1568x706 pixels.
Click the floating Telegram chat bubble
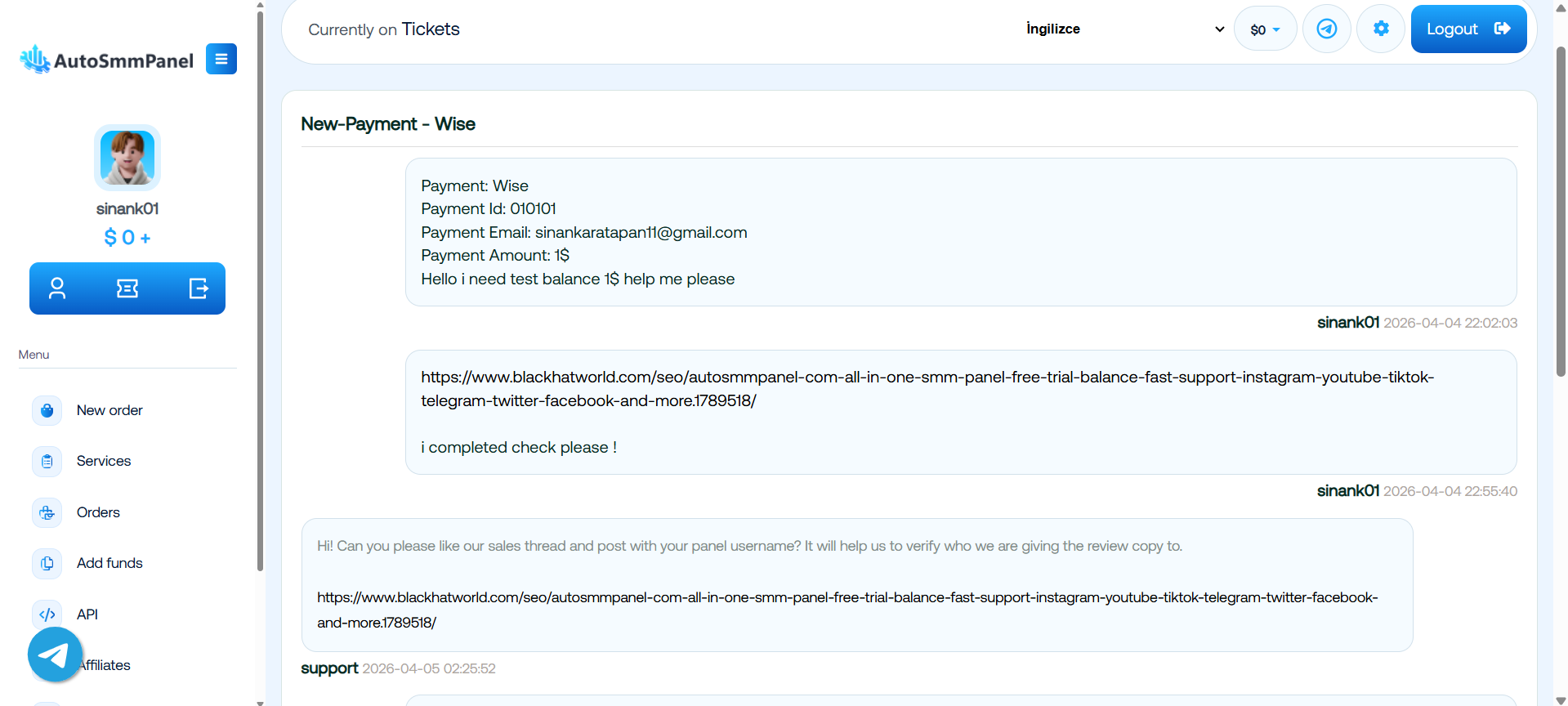point(55,655)
